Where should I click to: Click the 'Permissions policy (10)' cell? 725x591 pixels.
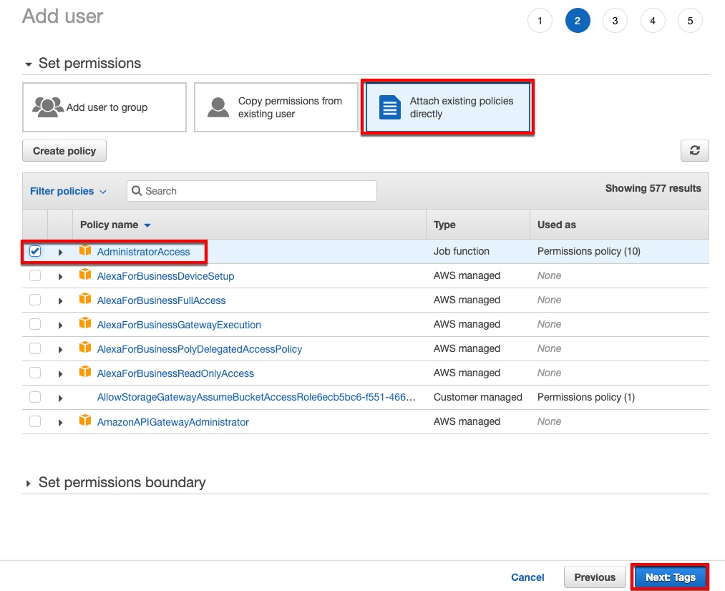[x=589, y=251]
